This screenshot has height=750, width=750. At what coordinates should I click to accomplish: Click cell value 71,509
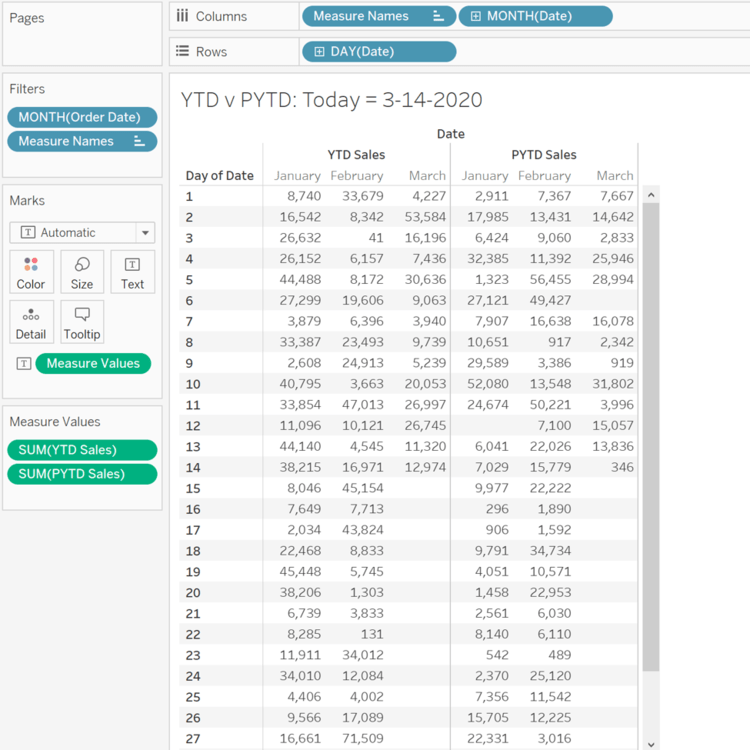point(363,739)
